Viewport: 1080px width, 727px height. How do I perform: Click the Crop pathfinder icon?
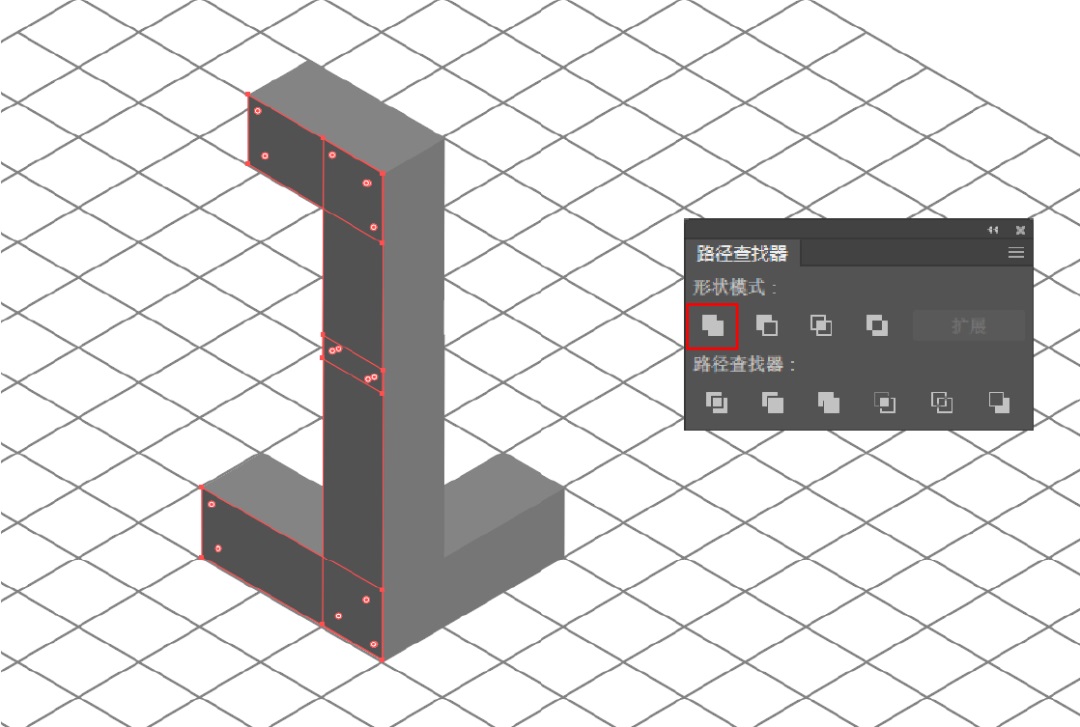[884, 402]
